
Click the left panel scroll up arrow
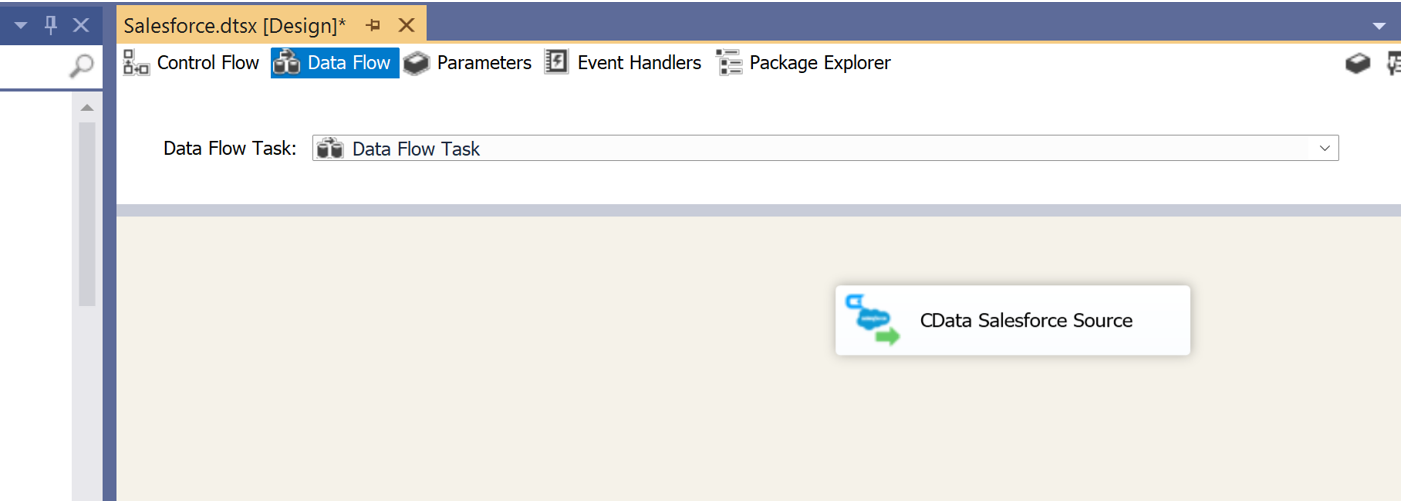pos(87,107)
